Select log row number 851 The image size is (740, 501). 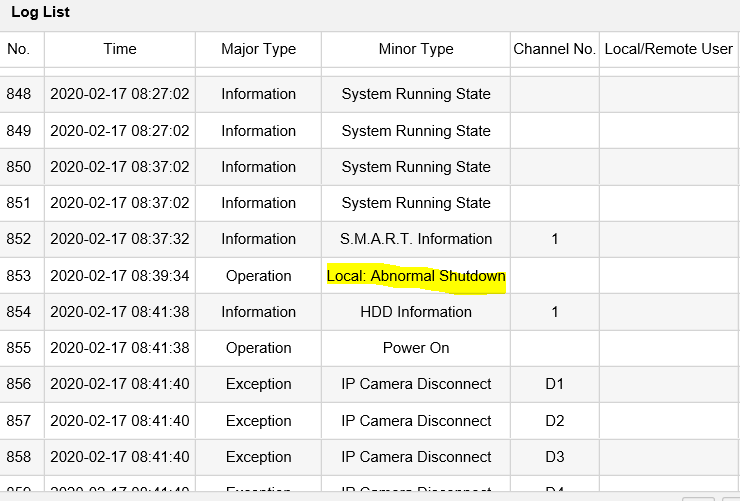[19, 203]
